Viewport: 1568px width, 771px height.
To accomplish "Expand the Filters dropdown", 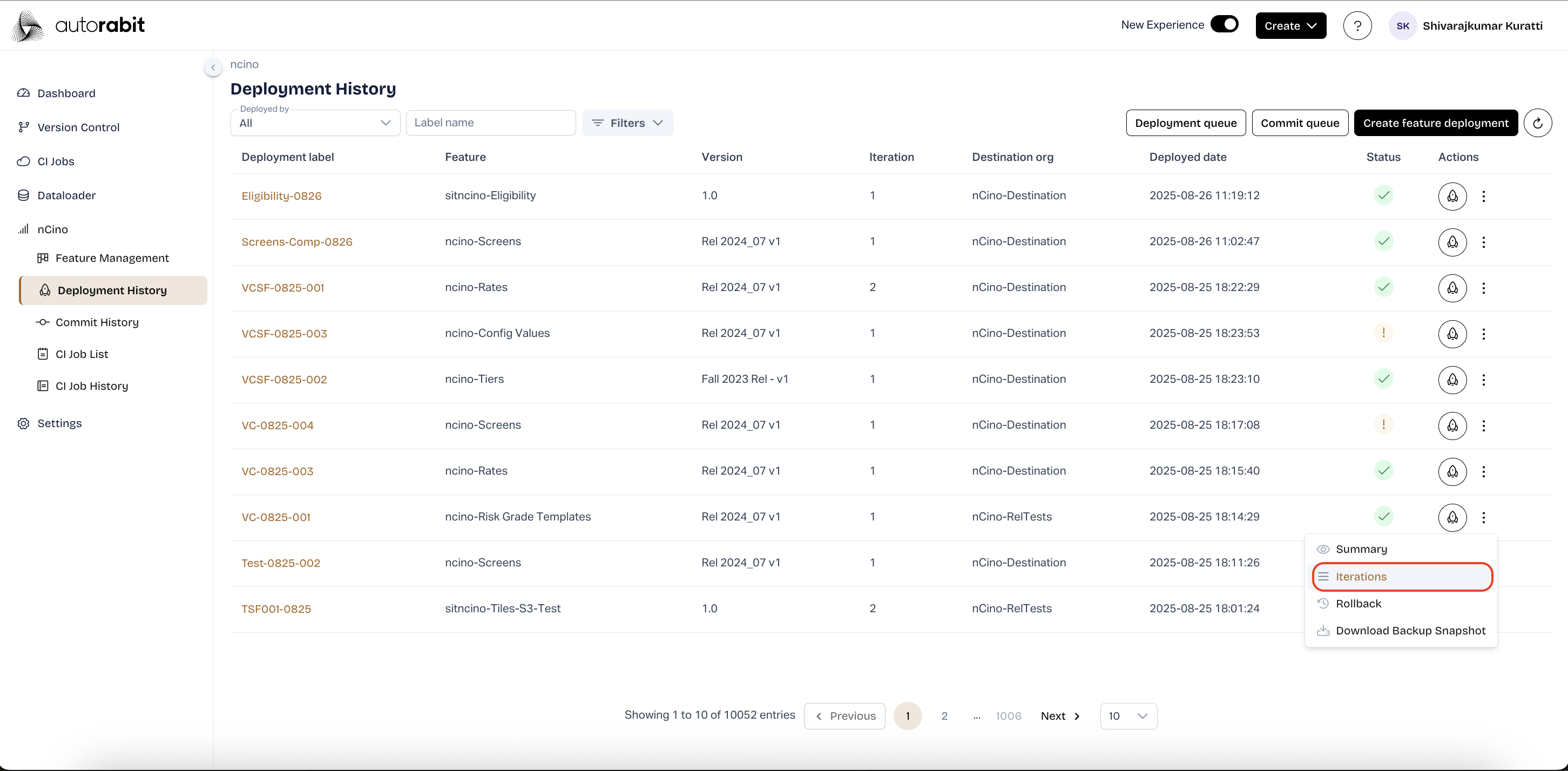I will [x=627, y=123].
